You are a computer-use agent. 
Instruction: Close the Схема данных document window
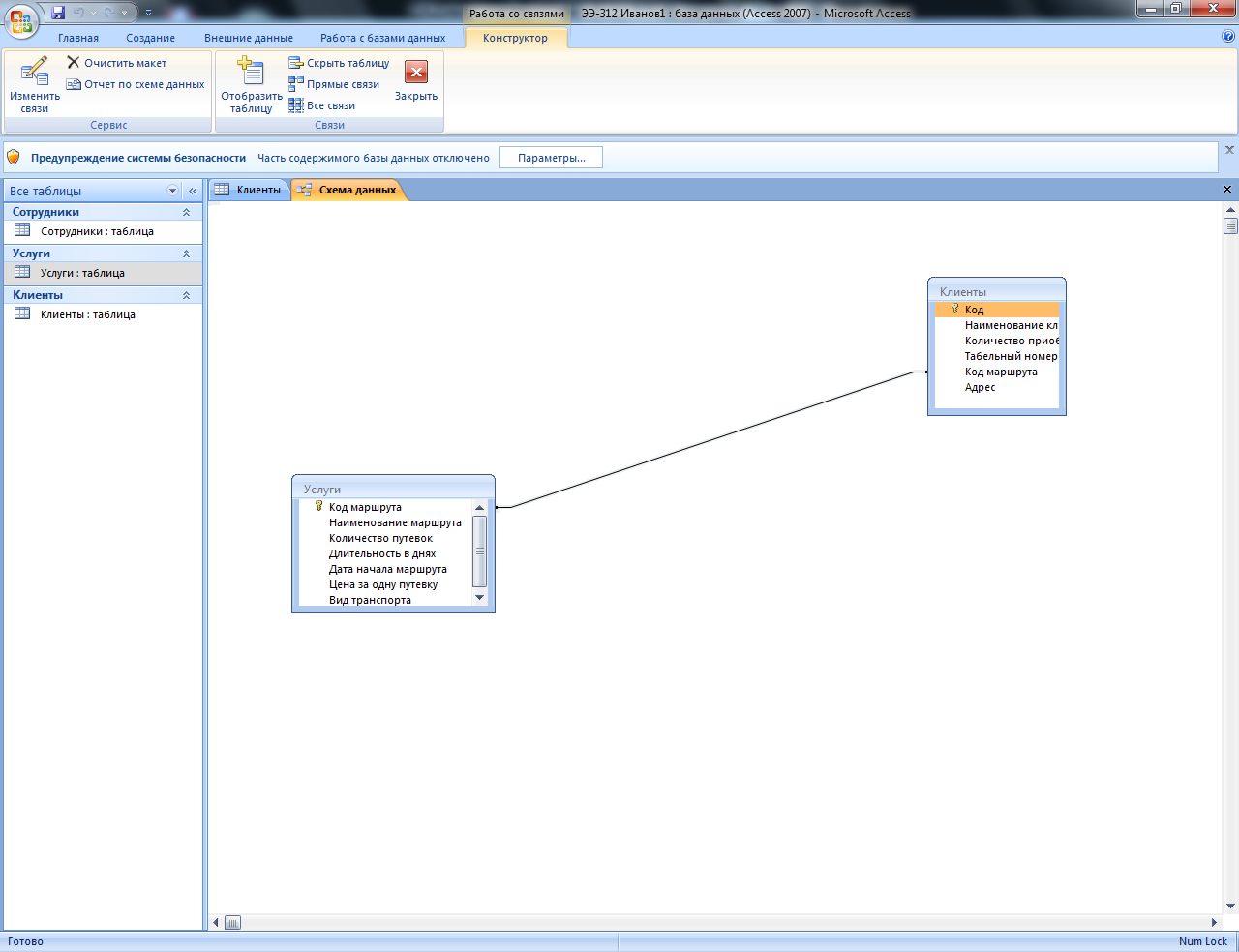pos(1227,190)
